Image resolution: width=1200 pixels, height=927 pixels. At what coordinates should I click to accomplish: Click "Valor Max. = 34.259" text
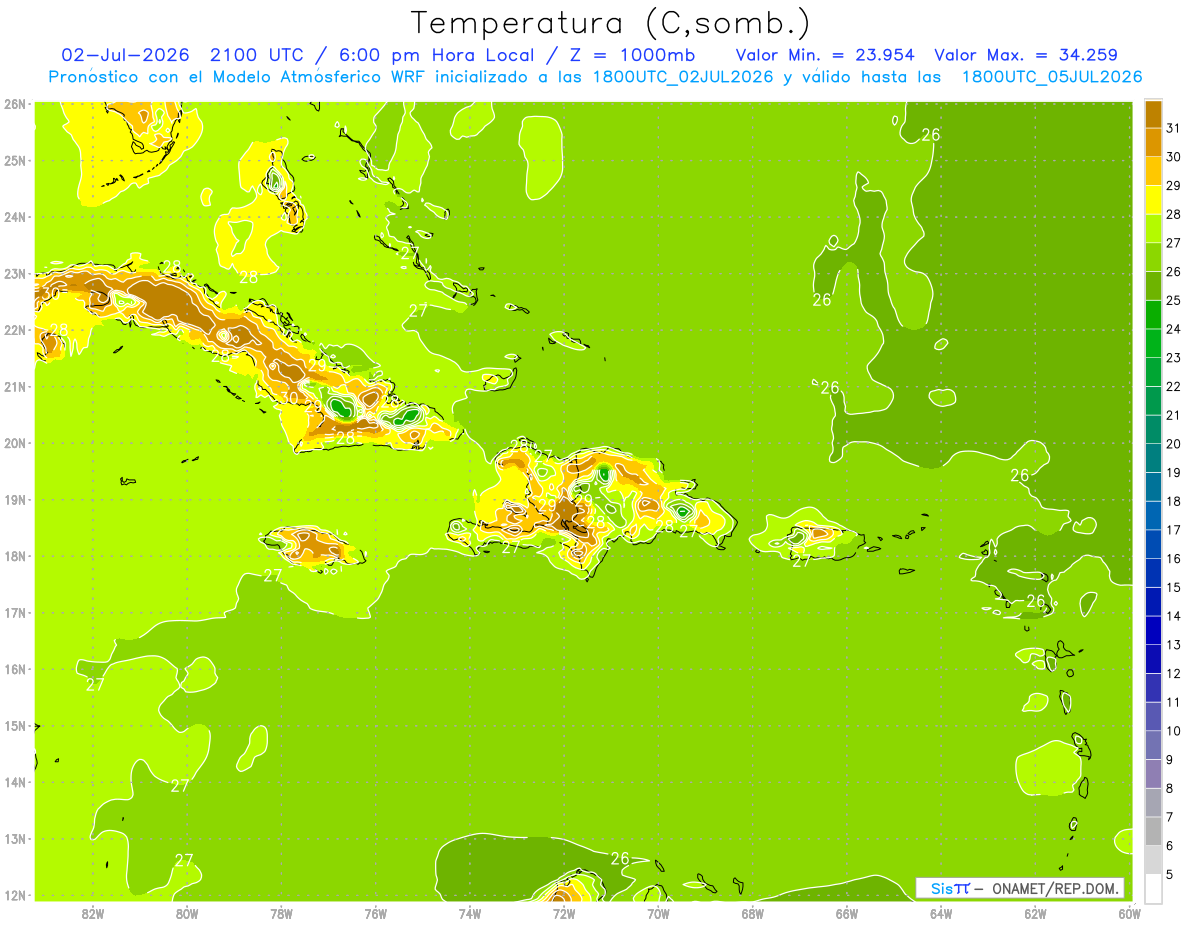(1026, 55)
